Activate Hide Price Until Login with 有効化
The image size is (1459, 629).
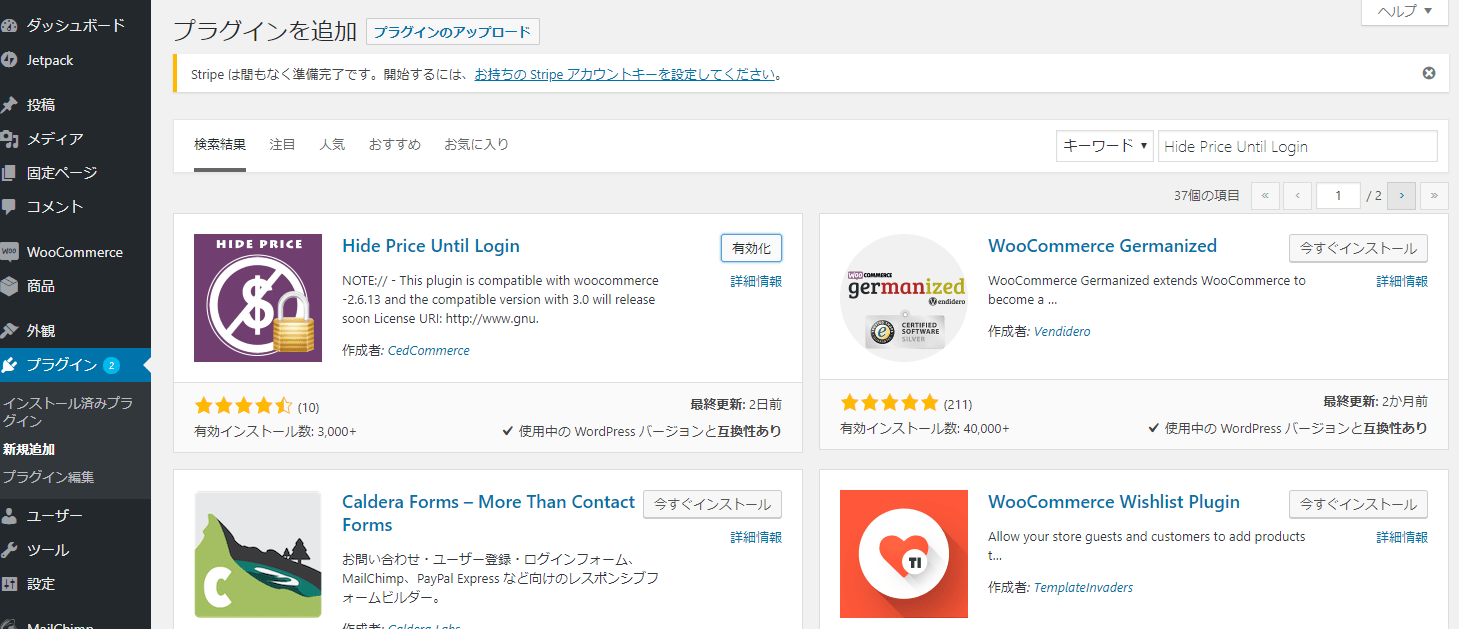[x=751, y=248]
